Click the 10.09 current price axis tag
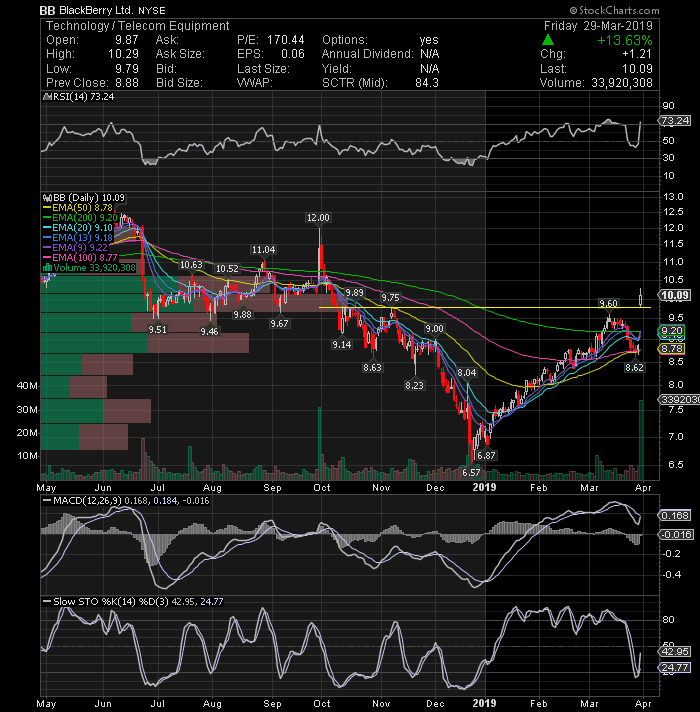 675,296
